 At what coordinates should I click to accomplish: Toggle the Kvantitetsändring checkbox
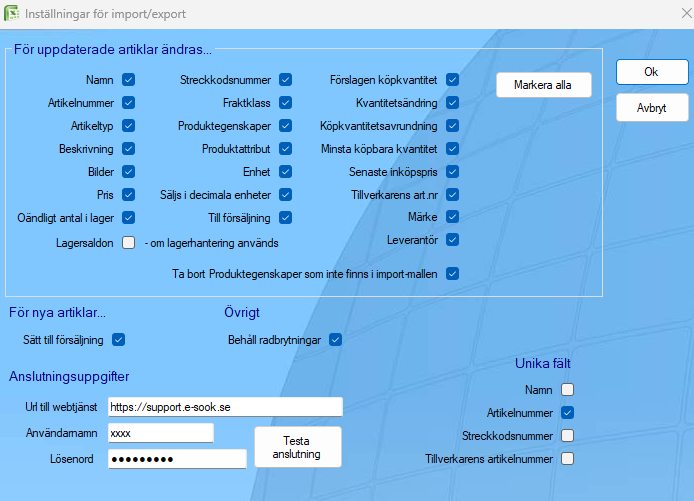[x=452, y=103]
